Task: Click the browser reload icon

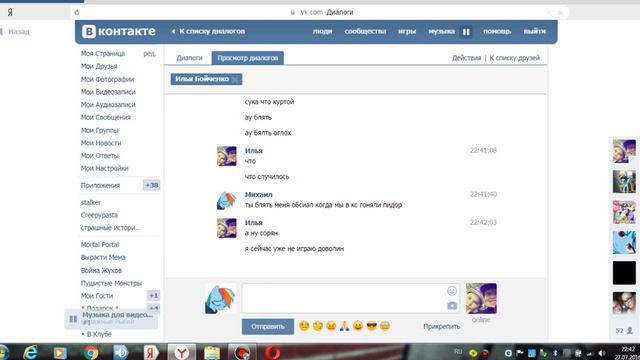Action: [77, 12]
